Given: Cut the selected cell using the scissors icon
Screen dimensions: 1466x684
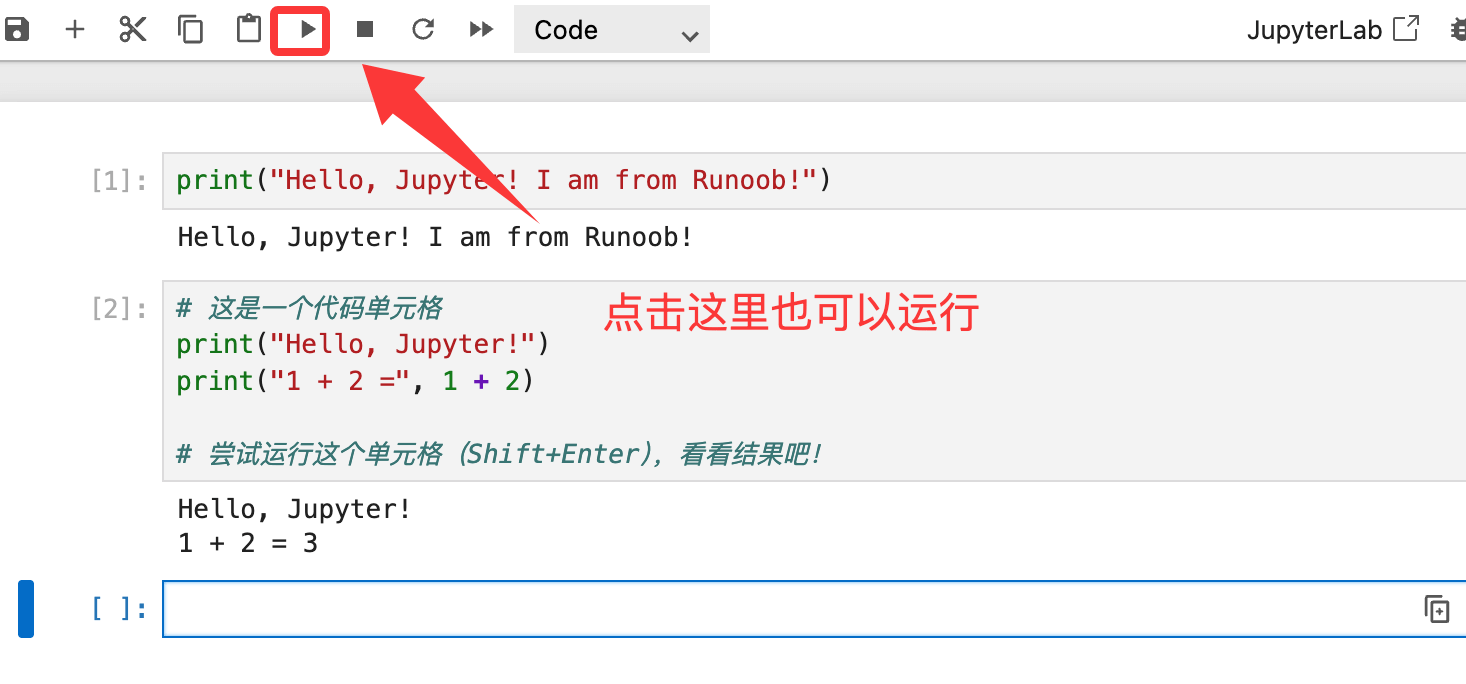Looking at the screenshot, I should (132, 30).
